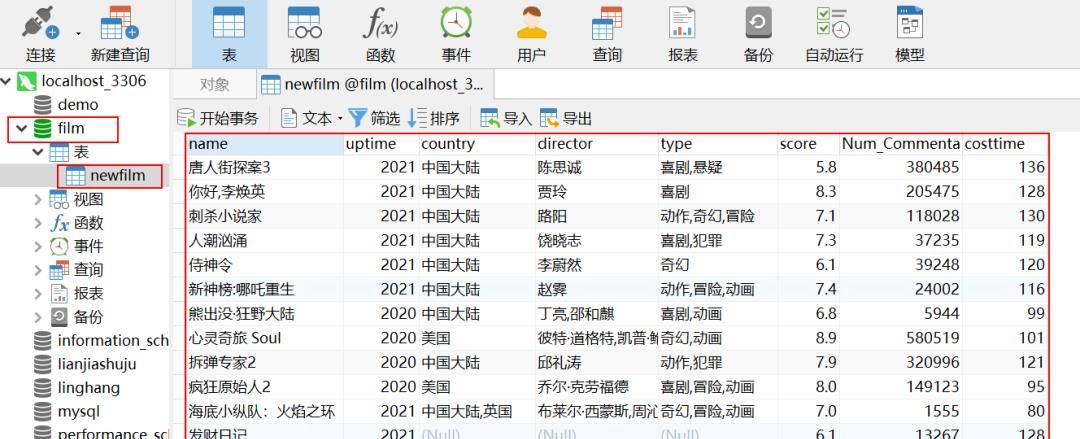Click the costtime column header

(1004, 144)
